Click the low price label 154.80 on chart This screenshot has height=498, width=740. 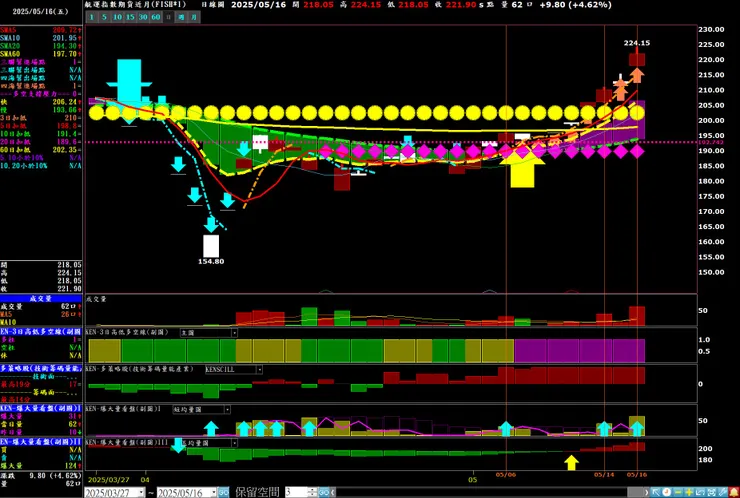(x=211, y=262)
